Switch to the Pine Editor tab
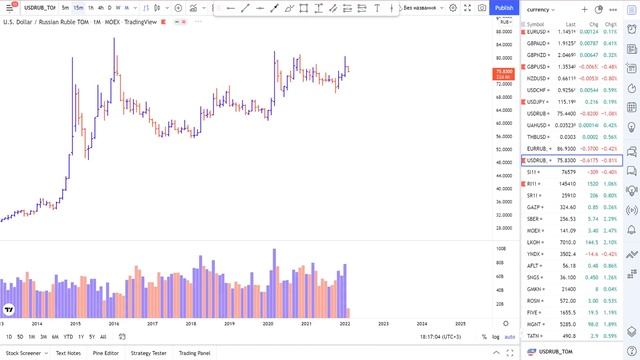The width and height of the screenshot is (640, 360). (106, 353)
